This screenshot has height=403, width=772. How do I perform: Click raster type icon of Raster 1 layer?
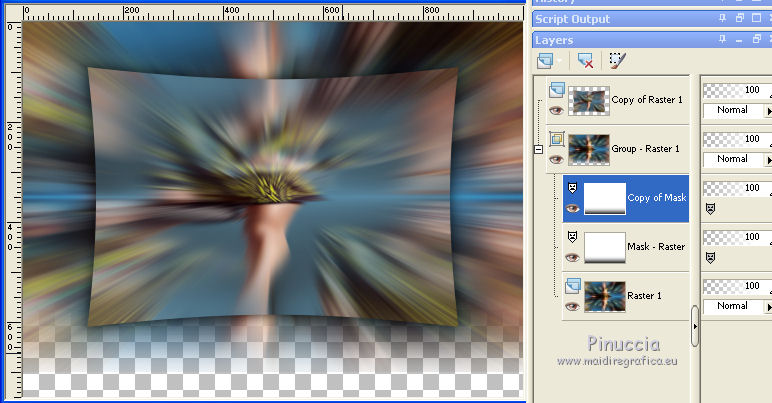pos(573,286)
